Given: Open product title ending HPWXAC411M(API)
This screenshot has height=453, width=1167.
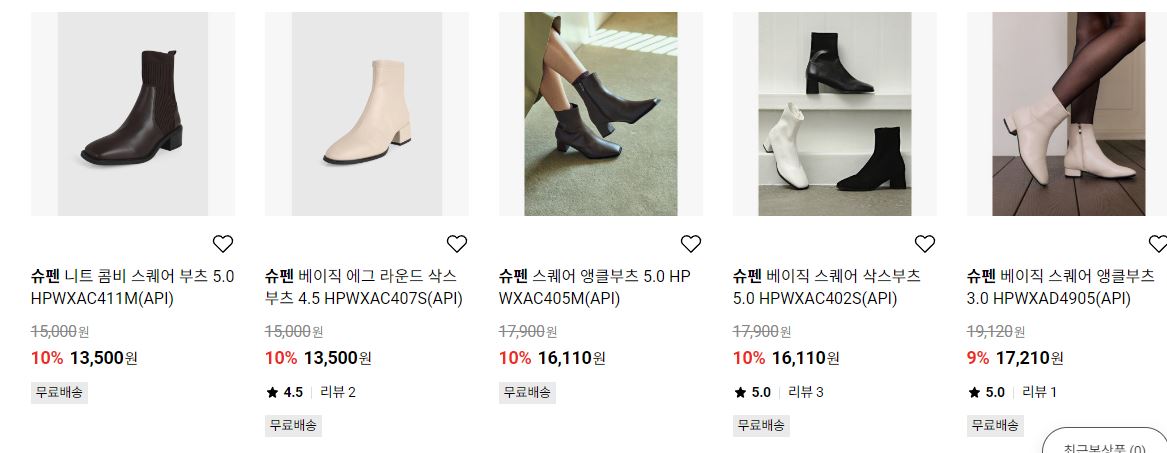Looking at the screenshot, I should [132, 287].
